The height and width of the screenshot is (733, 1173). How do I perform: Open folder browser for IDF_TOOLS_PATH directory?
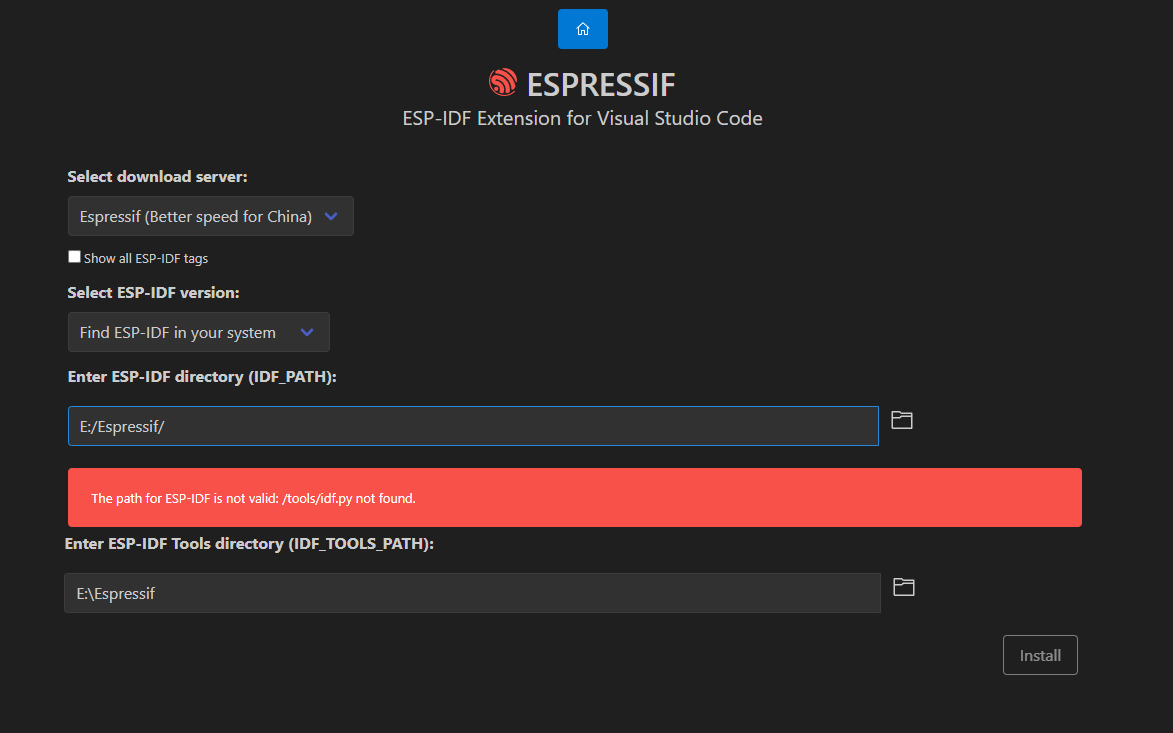click(904, 587)
